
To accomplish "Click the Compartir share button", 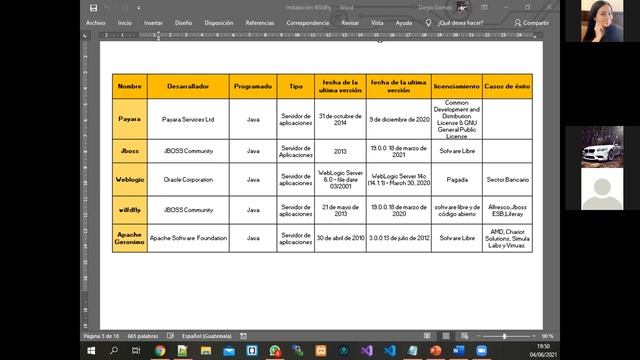I will [531, 23].
